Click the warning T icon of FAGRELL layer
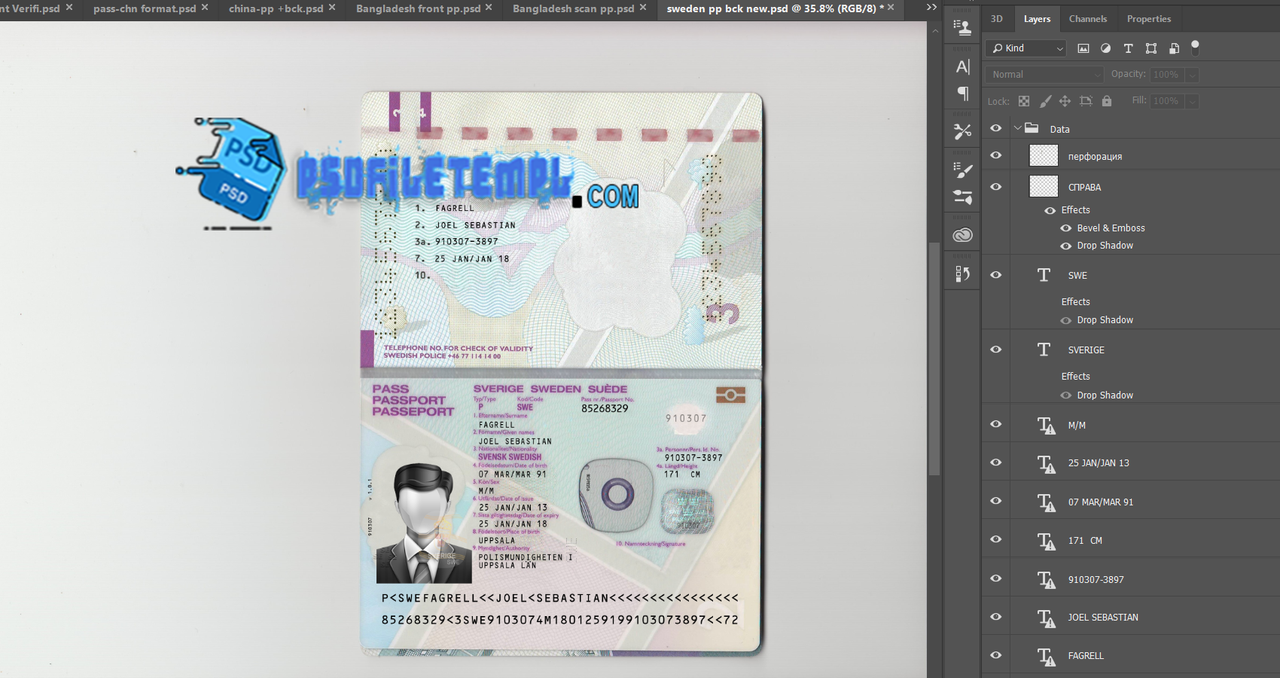Viewport: 1280px width, 678px height. [1046, 656]
